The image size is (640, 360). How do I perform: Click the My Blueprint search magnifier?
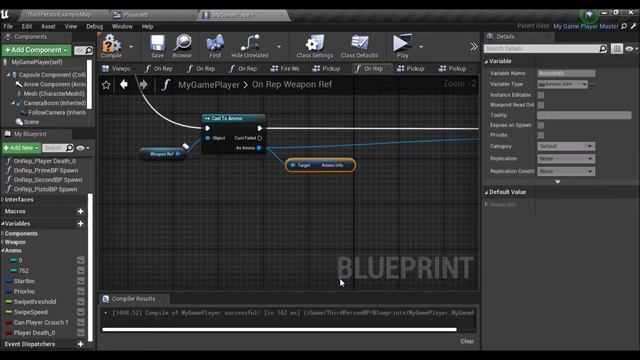(x=69, y=148)
